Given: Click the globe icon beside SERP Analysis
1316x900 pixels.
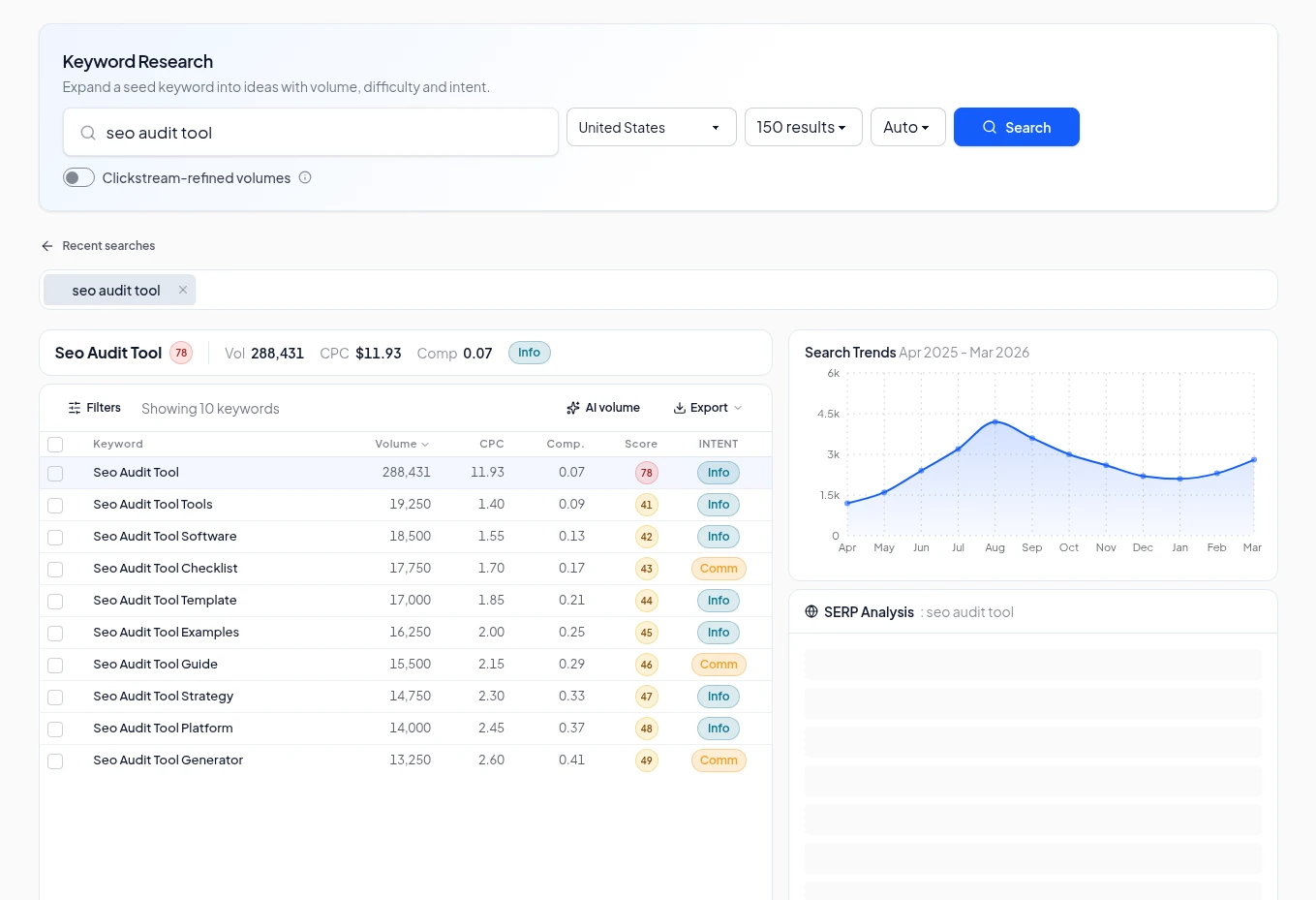Looking at the screenshot, I should point(811,611).
